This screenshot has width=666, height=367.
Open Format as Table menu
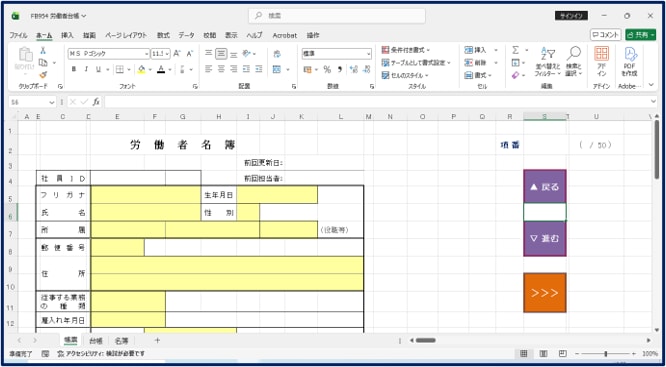point(416,63)
